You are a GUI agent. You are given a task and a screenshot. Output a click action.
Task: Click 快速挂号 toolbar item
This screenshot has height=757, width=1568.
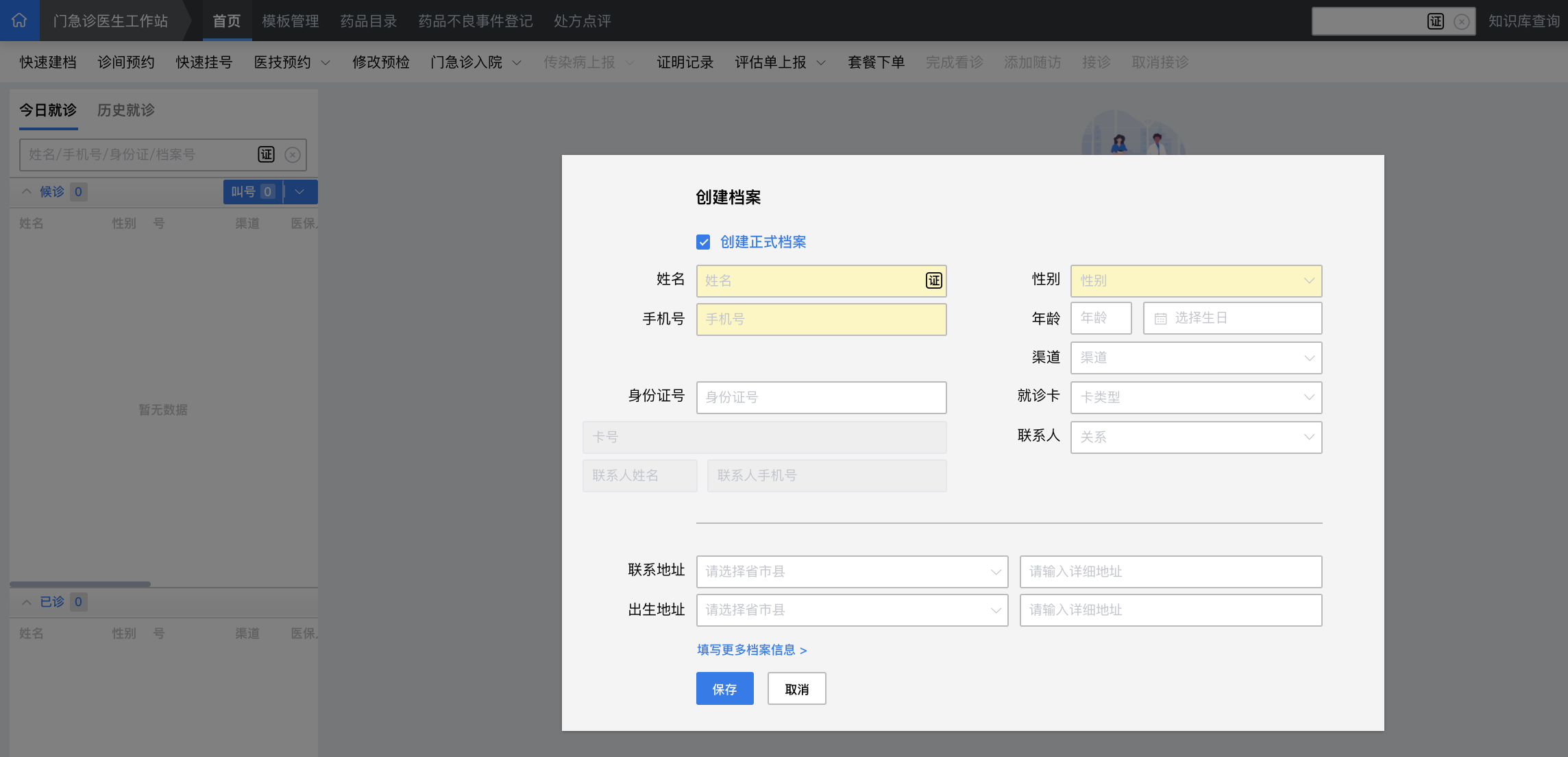[204, 62]
